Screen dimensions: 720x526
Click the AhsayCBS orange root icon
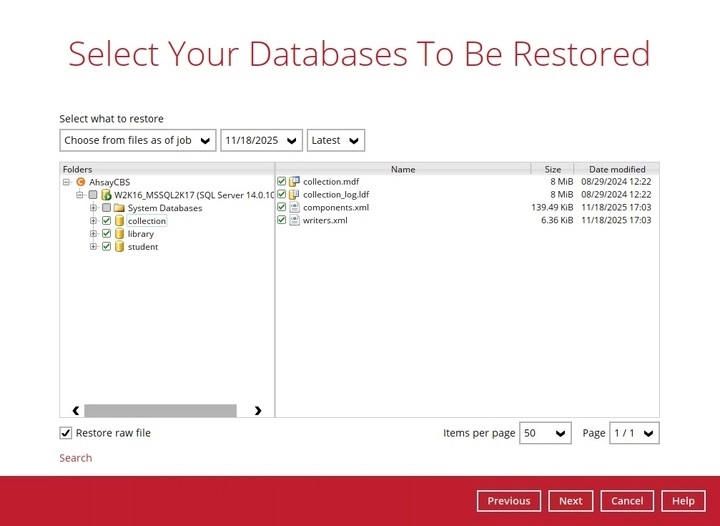click(81, 182)
